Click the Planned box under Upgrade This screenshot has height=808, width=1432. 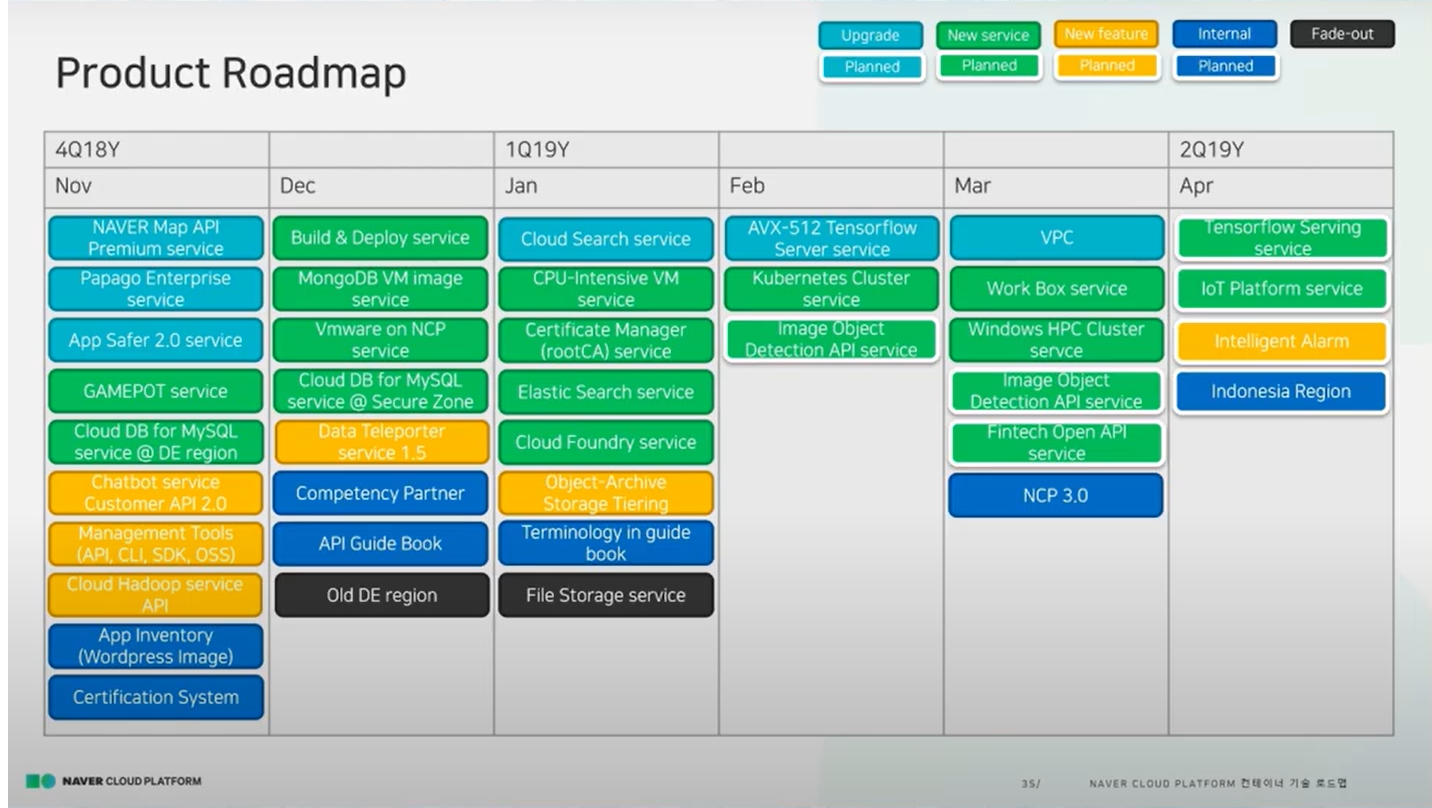click(x=871, y=67)
